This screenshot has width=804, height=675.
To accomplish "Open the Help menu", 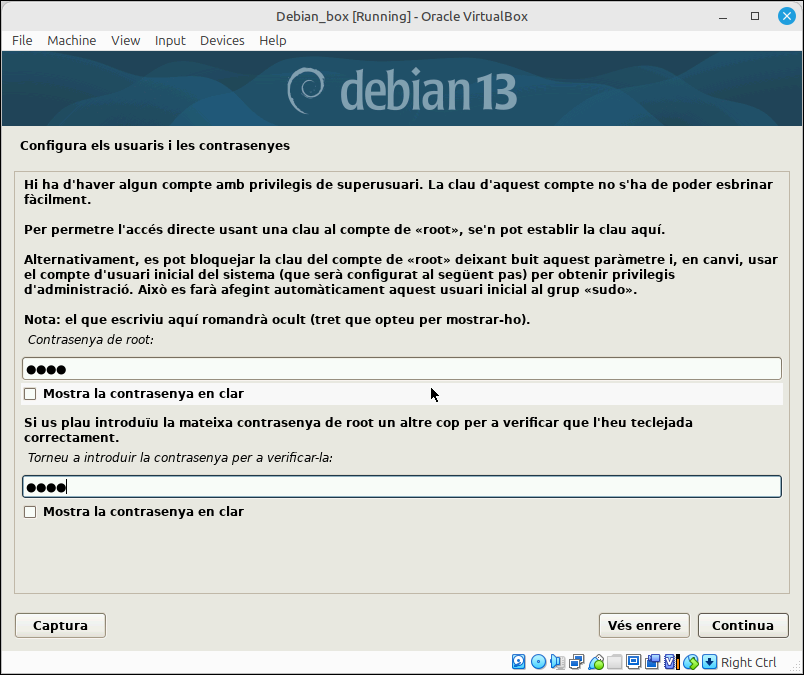I will 273,41.
